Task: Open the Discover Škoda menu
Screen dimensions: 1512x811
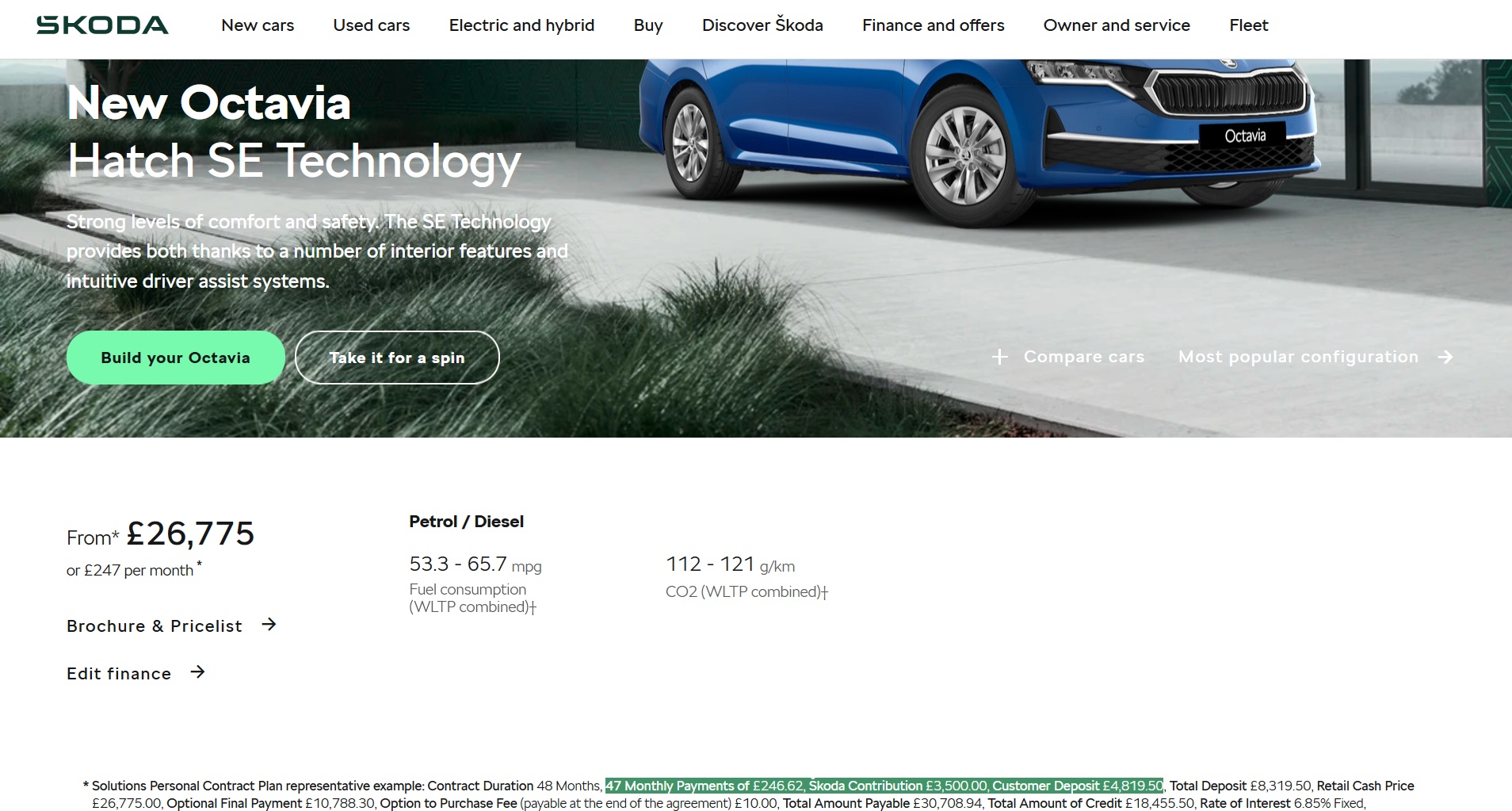Action: pos(762,25)
